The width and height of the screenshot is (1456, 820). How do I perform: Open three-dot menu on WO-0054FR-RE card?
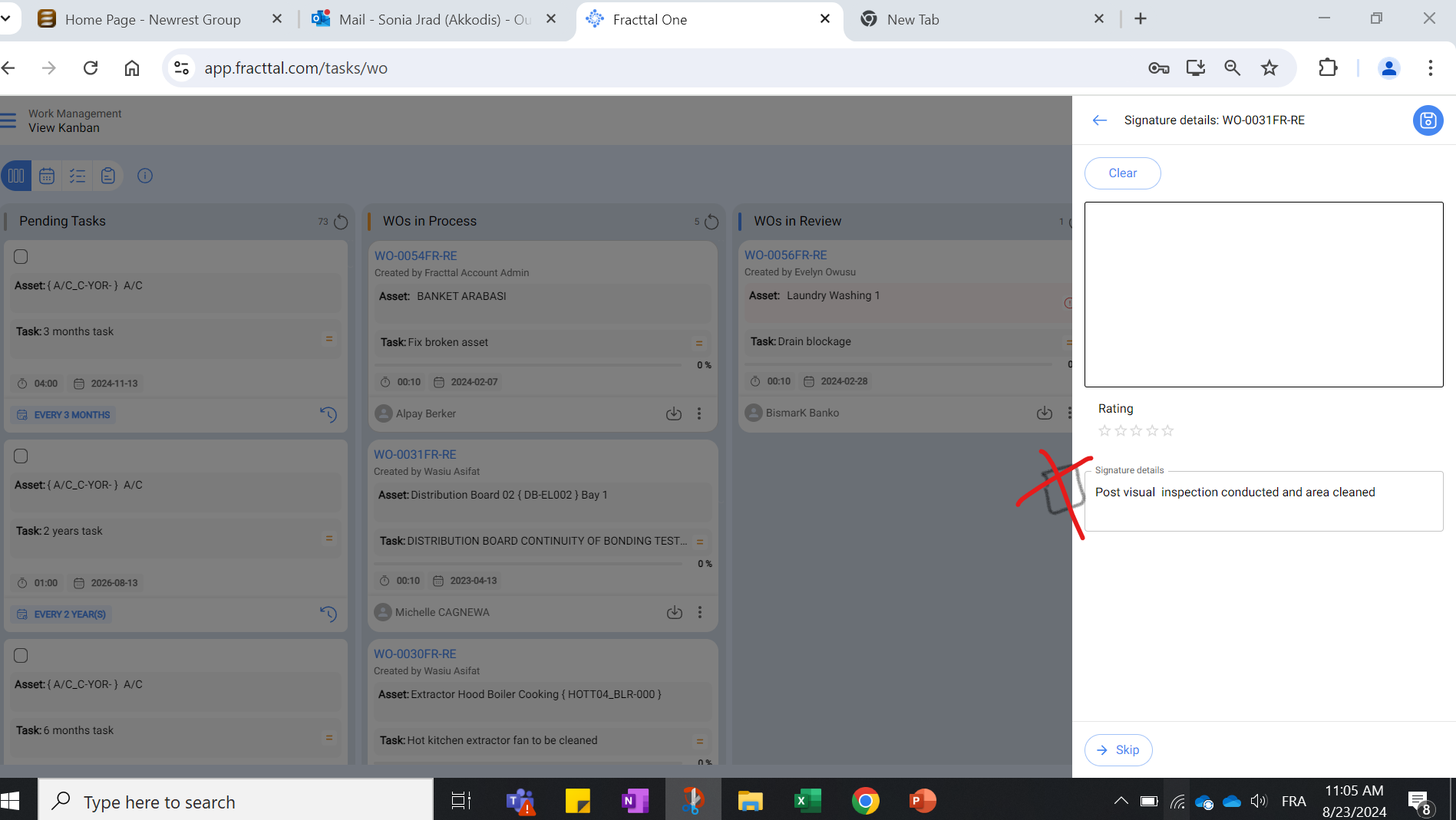click(698, 413)
